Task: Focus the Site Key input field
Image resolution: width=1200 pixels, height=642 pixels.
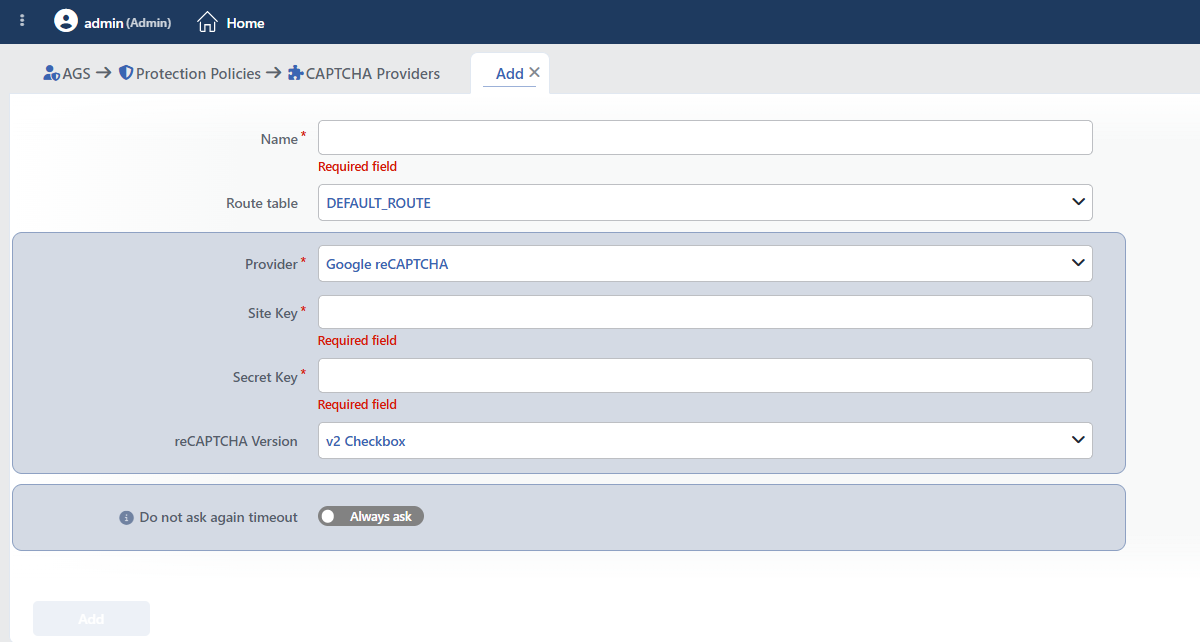Action: (x=705, y=312)
